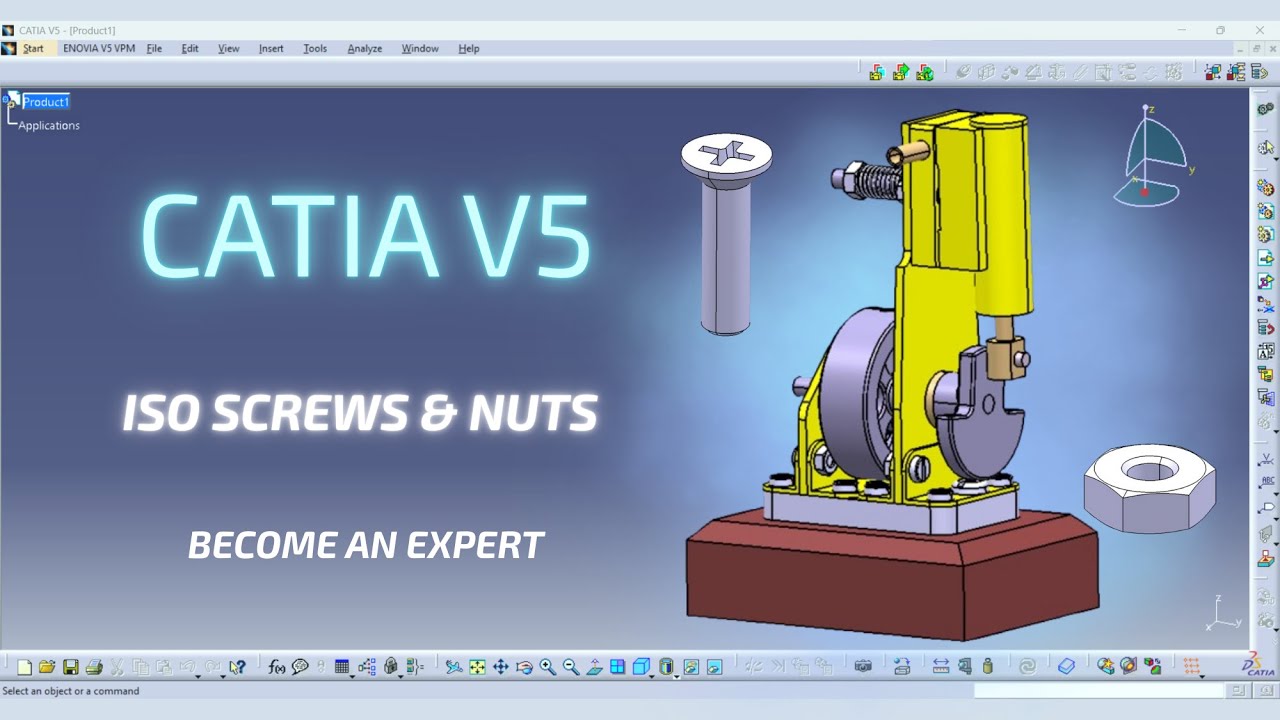The height and width of the screenshot is (720, 1280).
Task: Click the Capture camera icon
Action: 863,667
